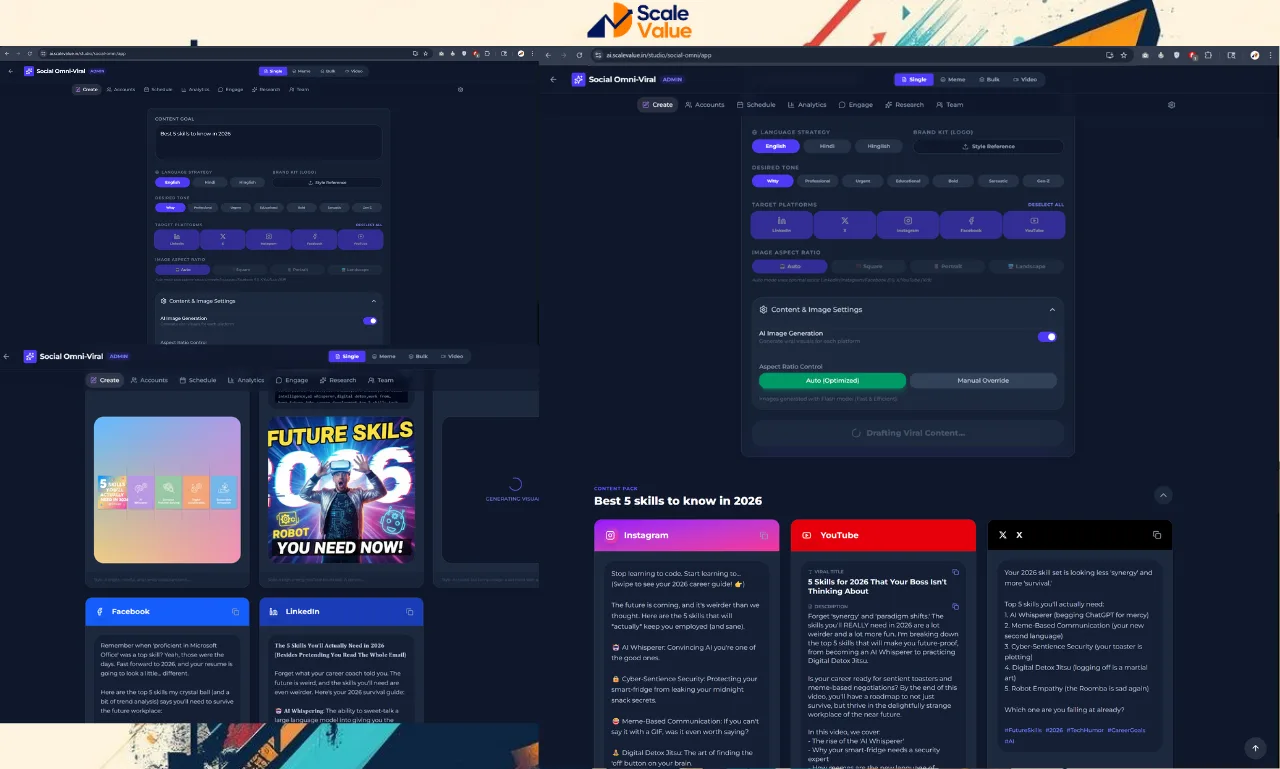Choose the Professional tone in right window

point(818,181)
